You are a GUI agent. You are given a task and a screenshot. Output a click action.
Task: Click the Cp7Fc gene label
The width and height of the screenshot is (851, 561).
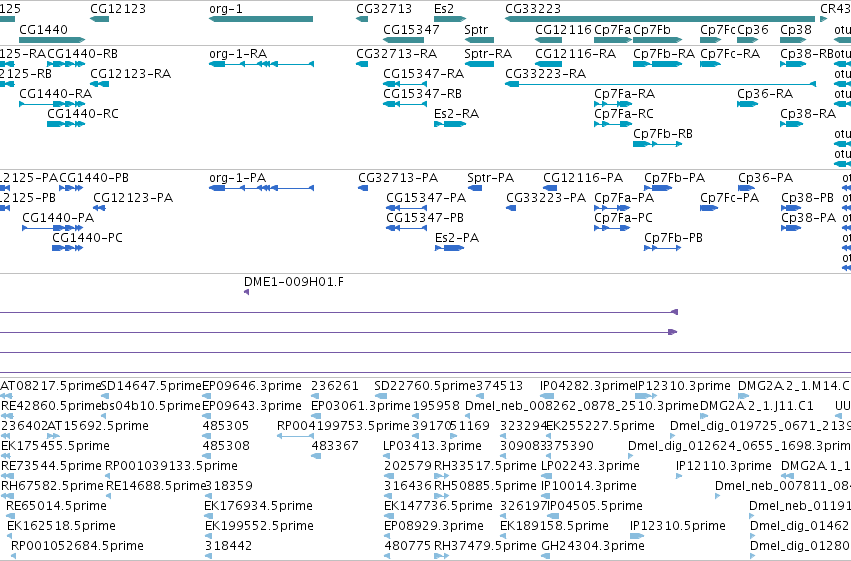pos(717,29)
